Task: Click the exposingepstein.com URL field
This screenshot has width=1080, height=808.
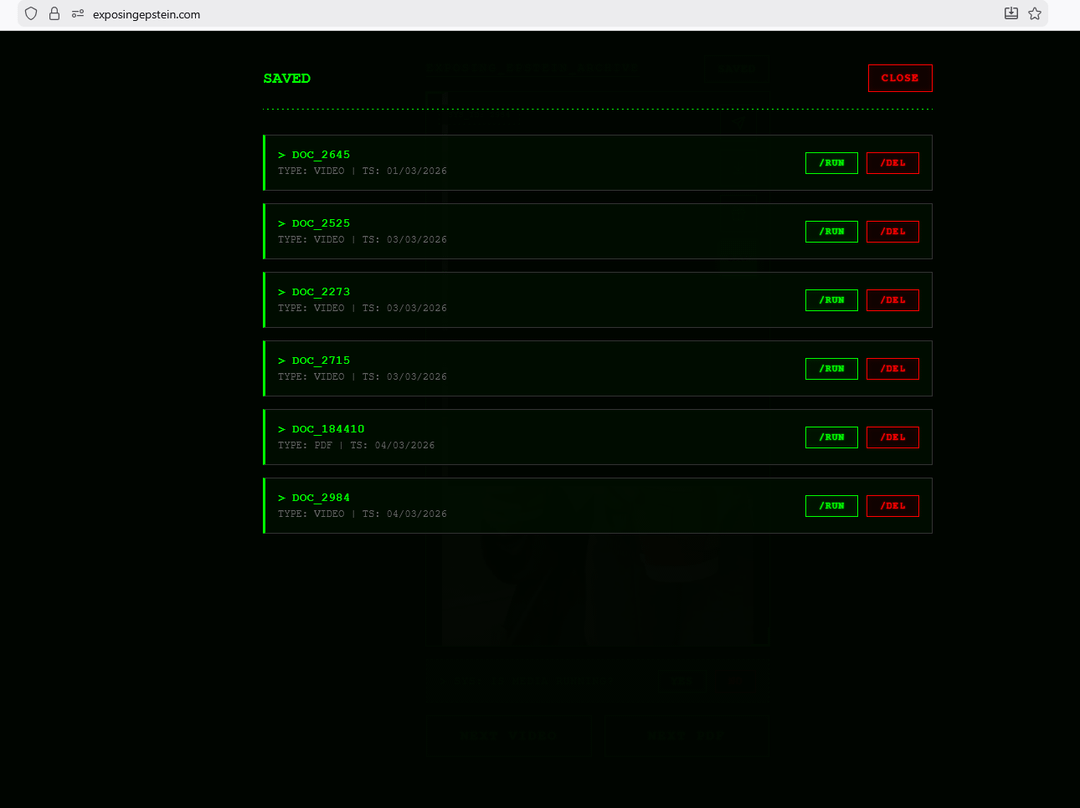Action: (x=146, y=14)
